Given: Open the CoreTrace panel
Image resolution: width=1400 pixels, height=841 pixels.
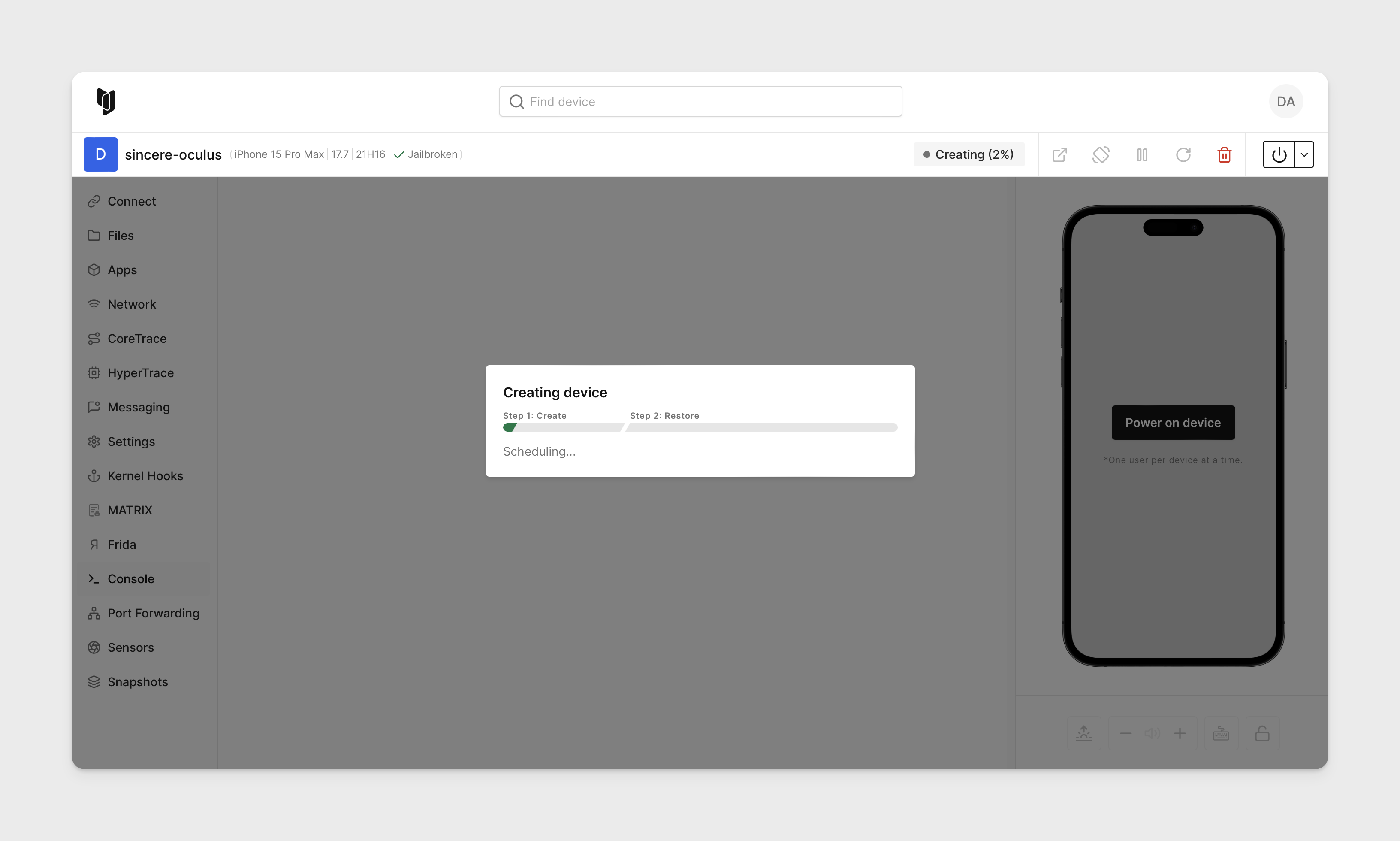Looking at the screenshot, I should [137, 338].
